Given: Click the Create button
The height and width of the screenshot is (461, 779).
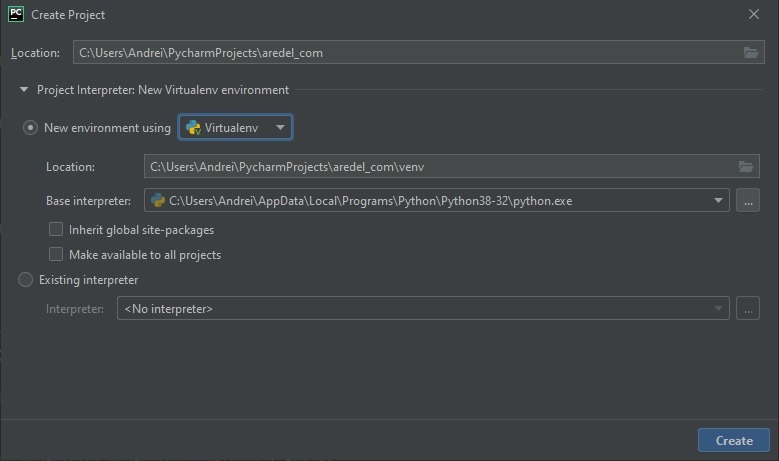Looking at the screenshot, I should (x=733, y=440).
